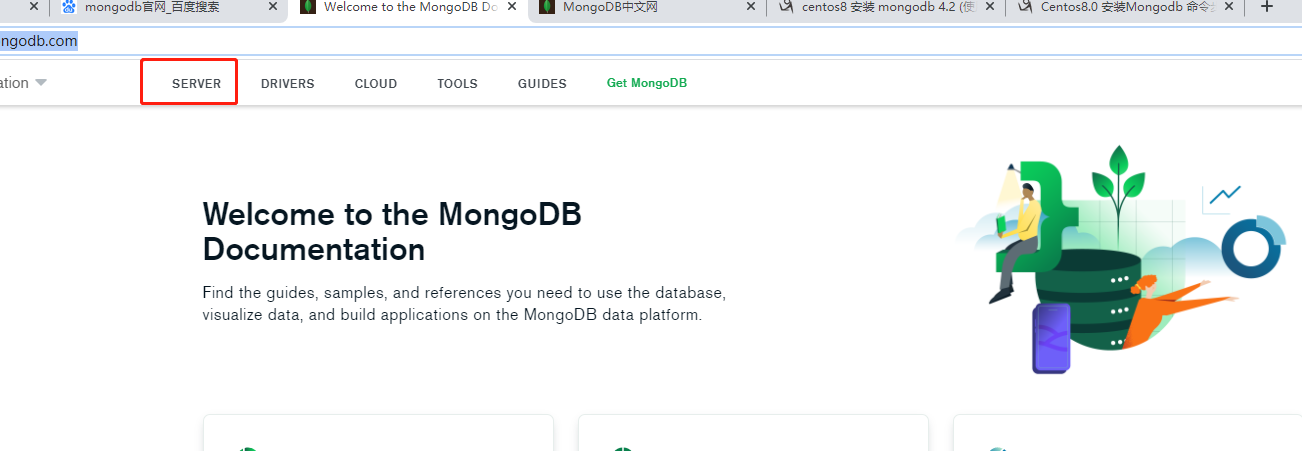Viewport: 1302px width, 451px height.
Task: Switch to the Centos8.0 安装Mongodb tab
Action: [1126, 7]
